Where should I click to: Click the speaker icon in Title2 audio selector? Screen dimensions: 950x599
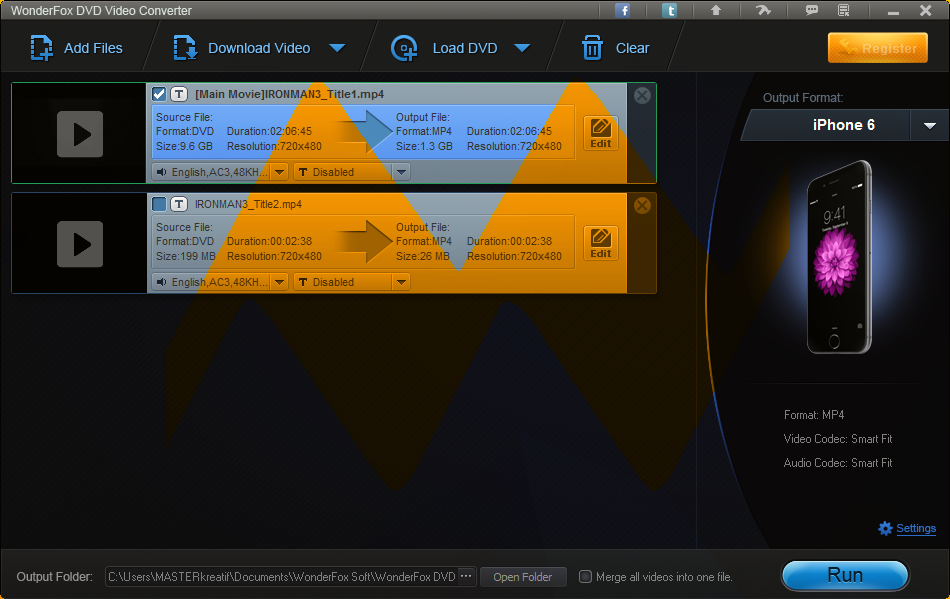tap(161, 282)
